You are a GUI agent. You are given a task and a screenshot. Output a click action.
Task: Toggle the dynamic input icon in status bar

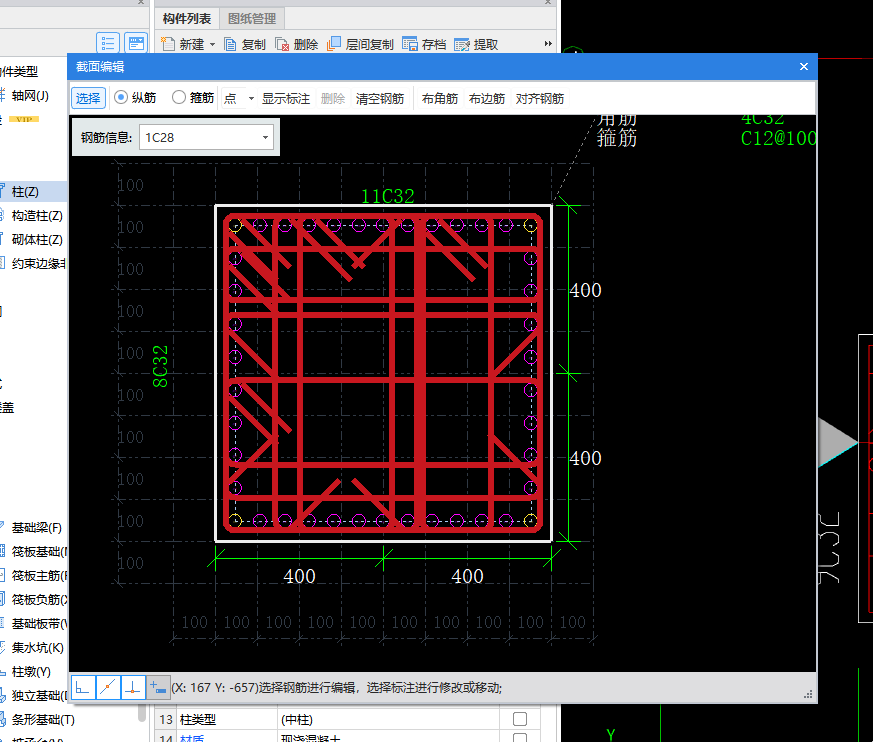pos(158,687)
